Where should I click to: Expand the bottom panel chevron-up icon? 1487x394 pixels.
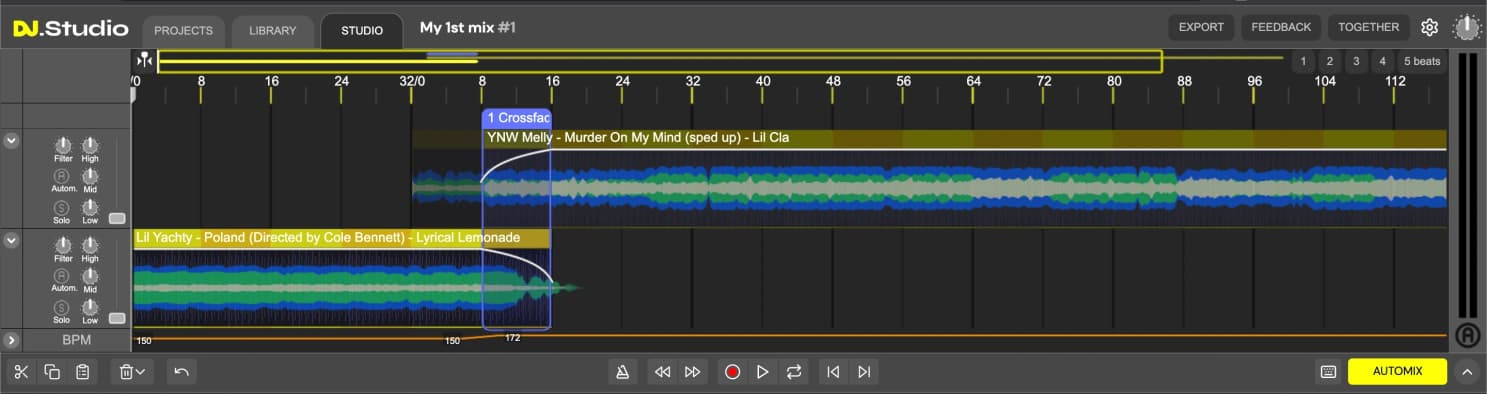tap(1467, 372)
